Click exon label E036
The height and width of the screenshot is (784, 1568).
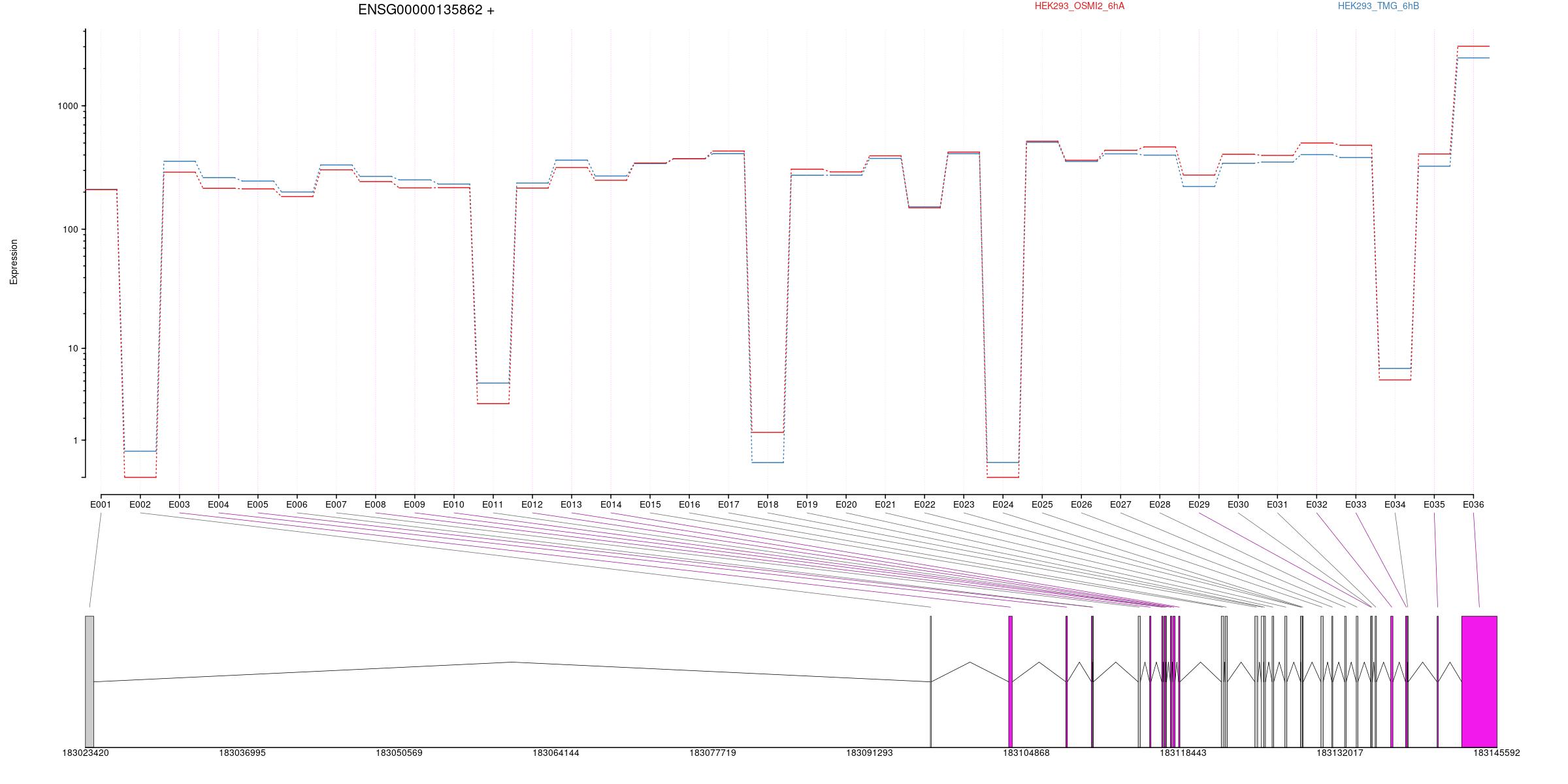point(1473,504)
